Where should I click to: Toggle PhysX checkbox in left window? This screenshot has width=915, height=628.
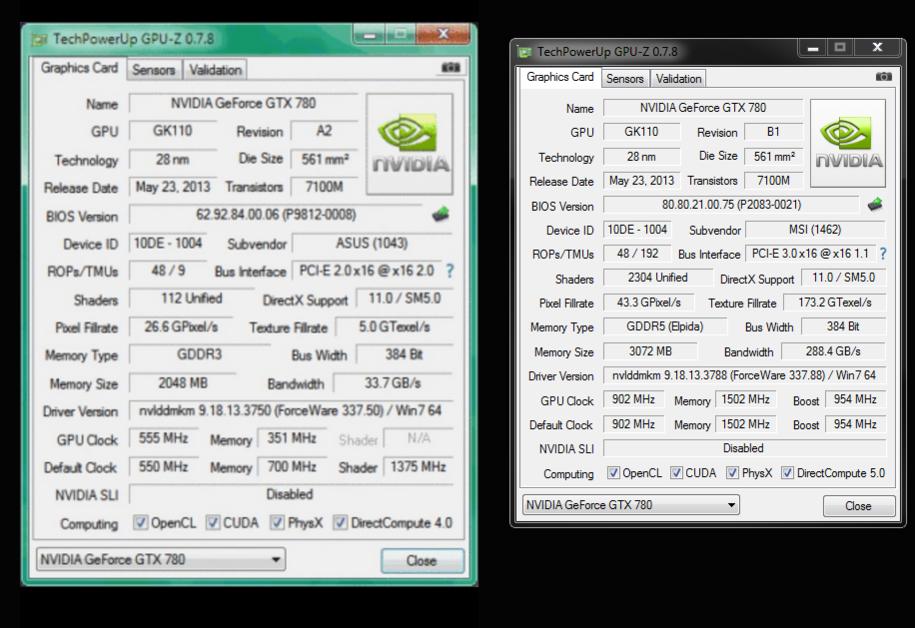tap(277, 522)
